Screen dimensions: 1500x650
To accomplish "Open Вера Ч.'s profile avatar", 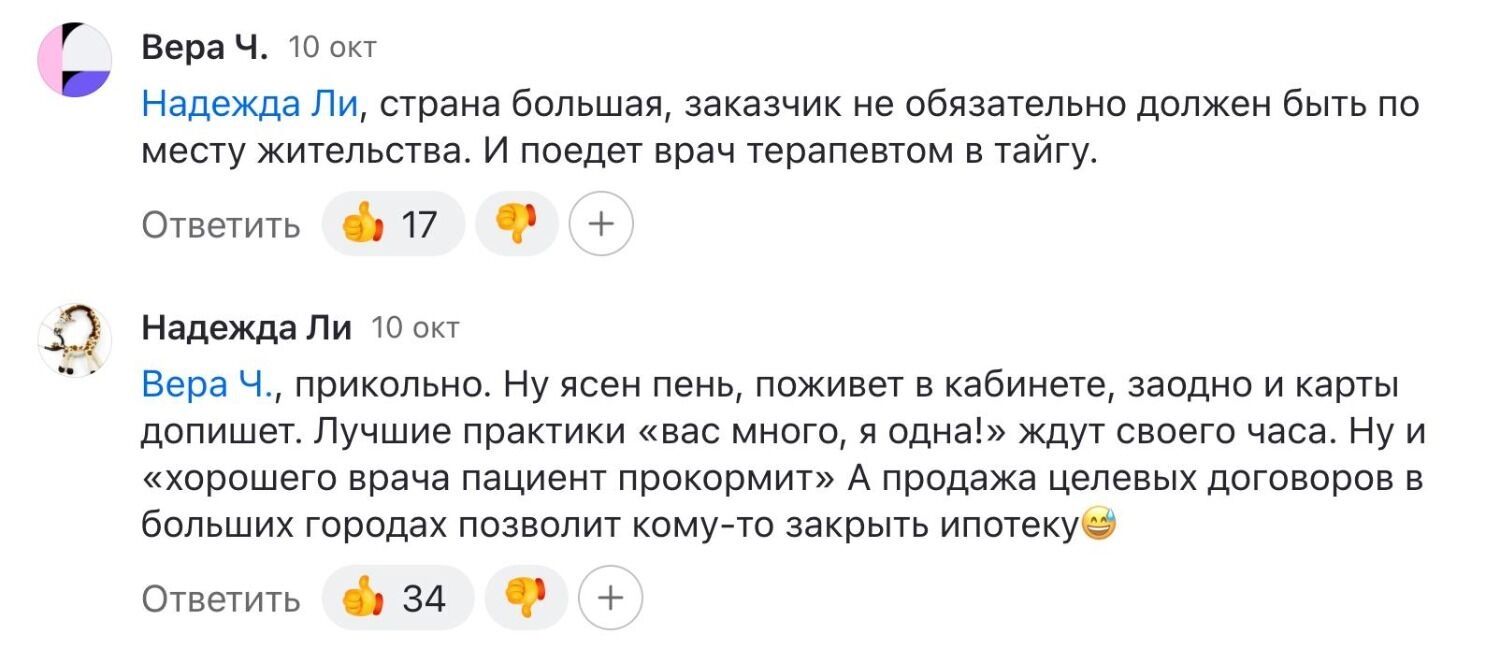I will [x=75, y=59].
